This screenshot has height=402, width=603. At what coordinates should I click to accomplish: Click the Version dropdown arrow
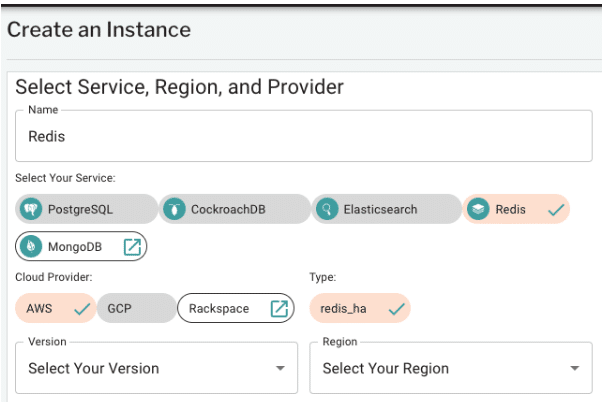[279, 368]
